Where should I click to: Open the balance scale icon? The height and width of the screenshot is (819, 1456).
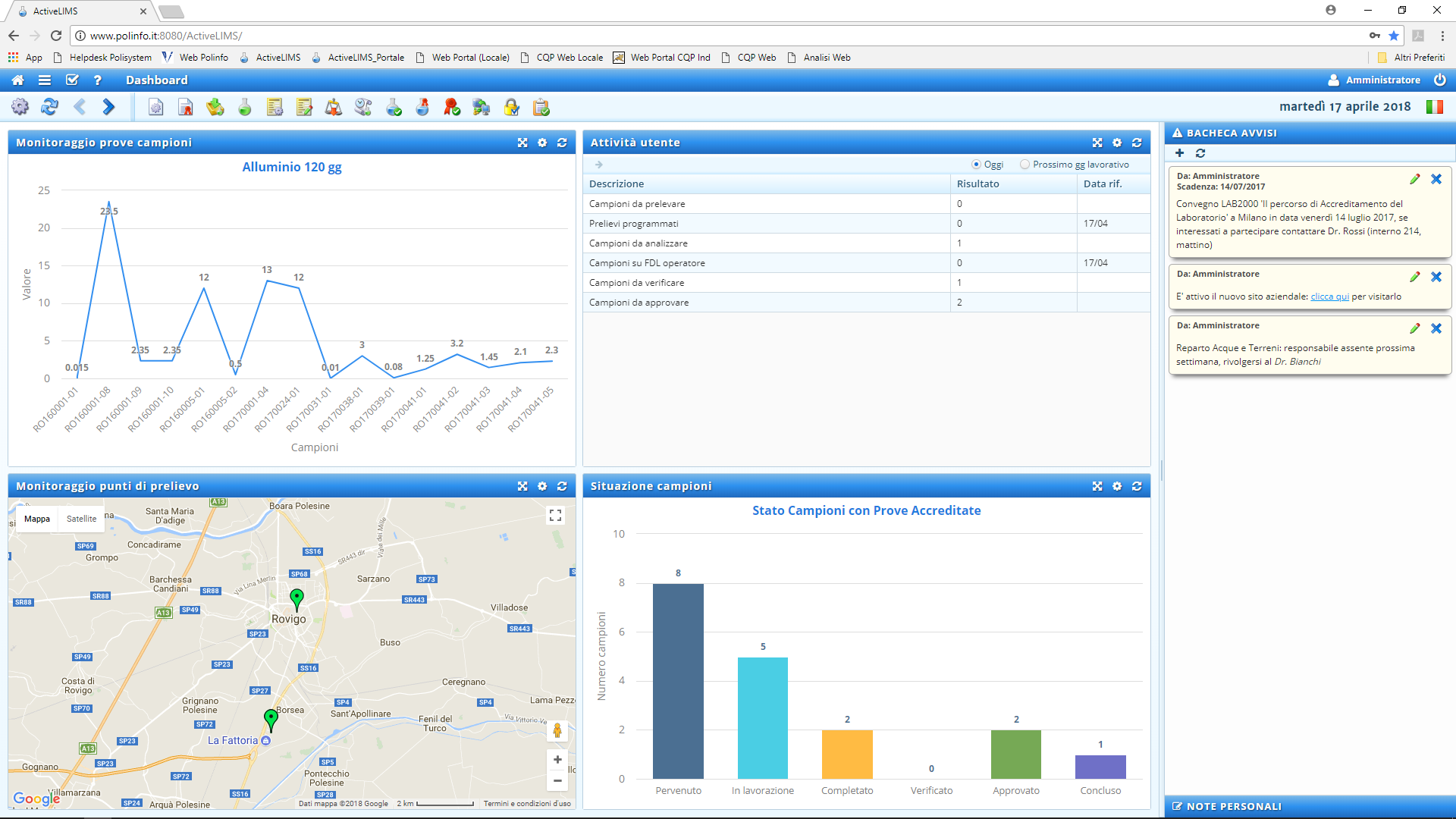(334, 108)
